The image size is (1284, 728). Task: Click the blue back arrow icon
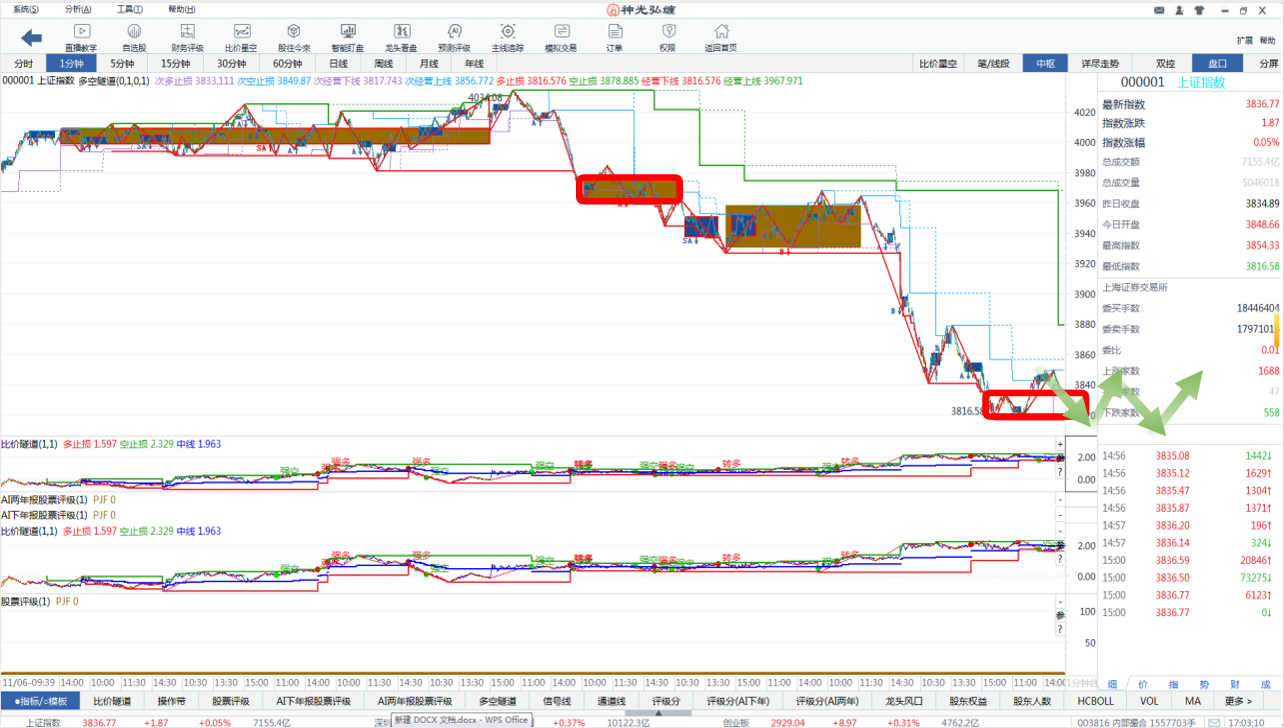coord(32,38)
